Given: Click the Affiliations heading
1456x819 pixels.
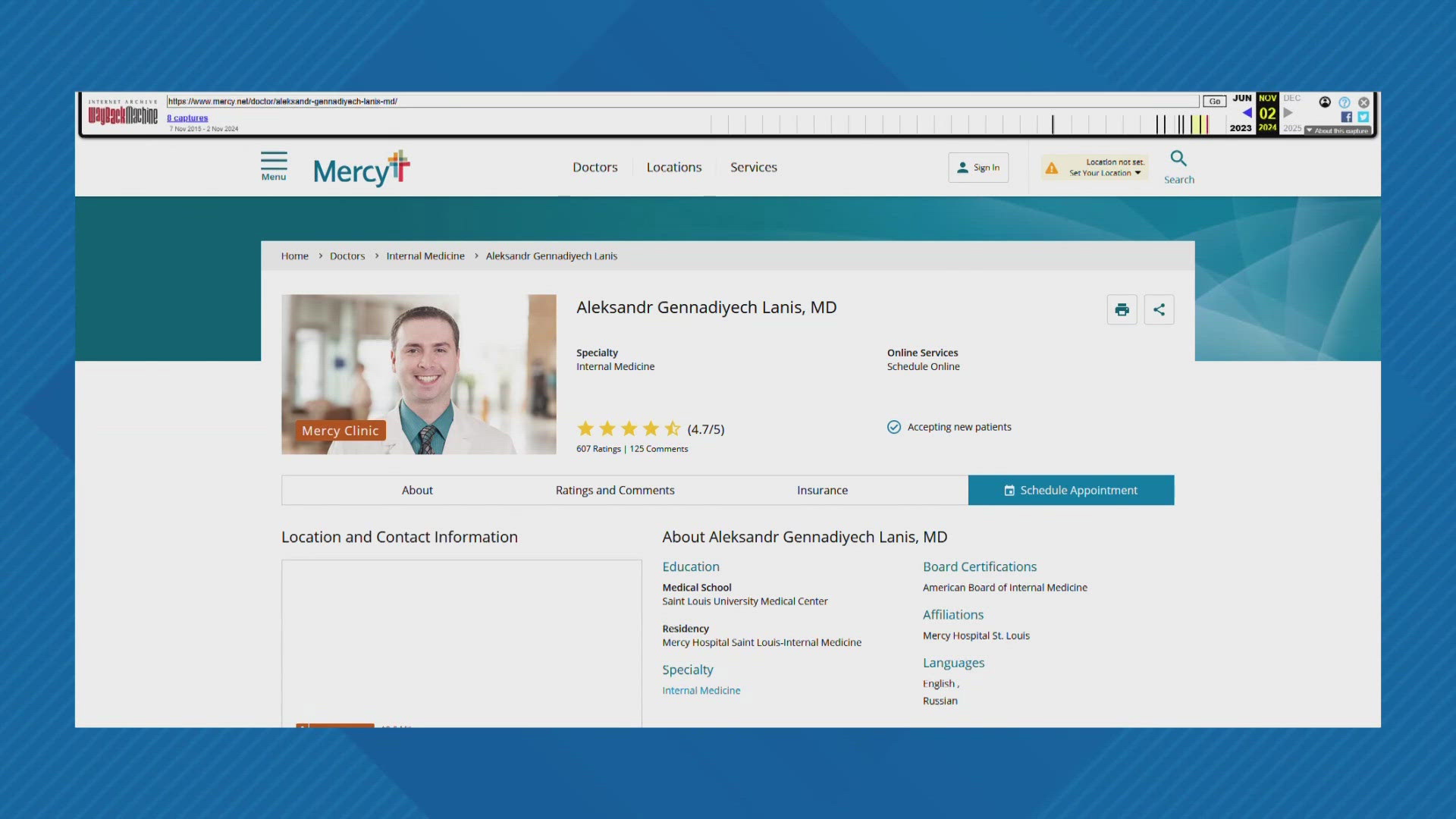Looking at the screenshot, I should (x=953, y=615).
